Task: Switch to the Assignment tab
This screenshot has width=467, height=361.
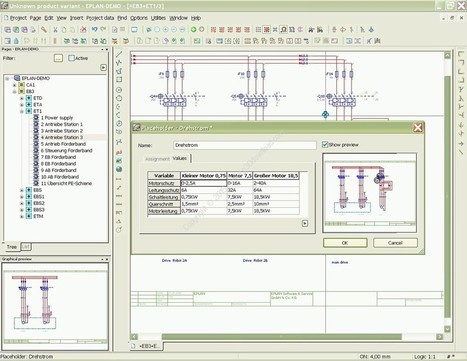Action: click(157, 159)
